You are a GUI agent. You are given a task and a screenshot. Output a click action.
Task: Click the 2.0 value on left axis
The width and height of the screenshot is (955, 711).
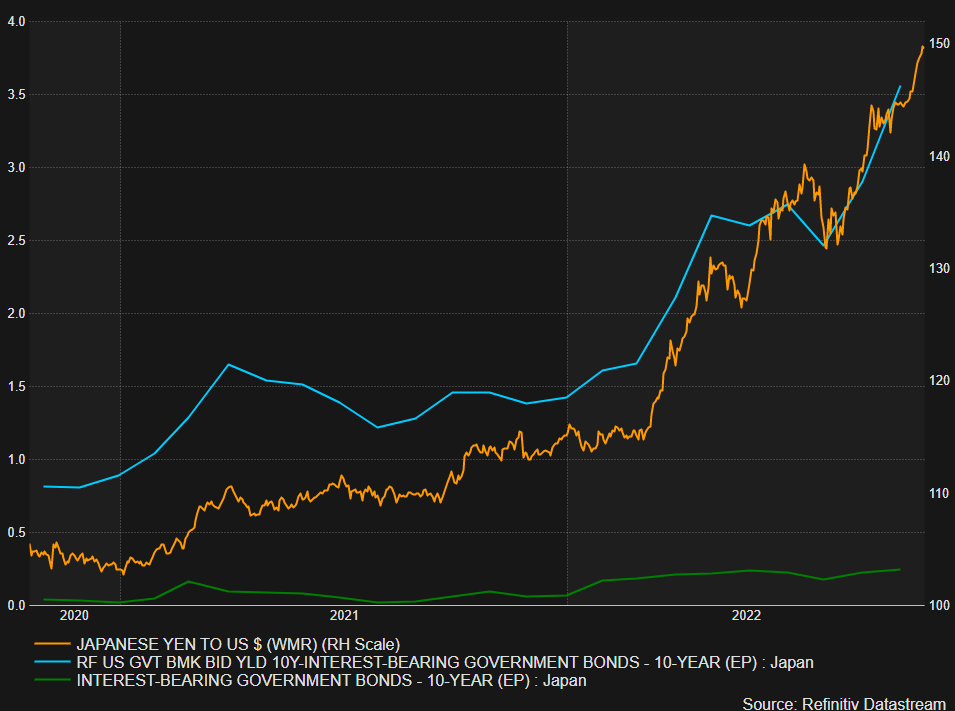16,313
